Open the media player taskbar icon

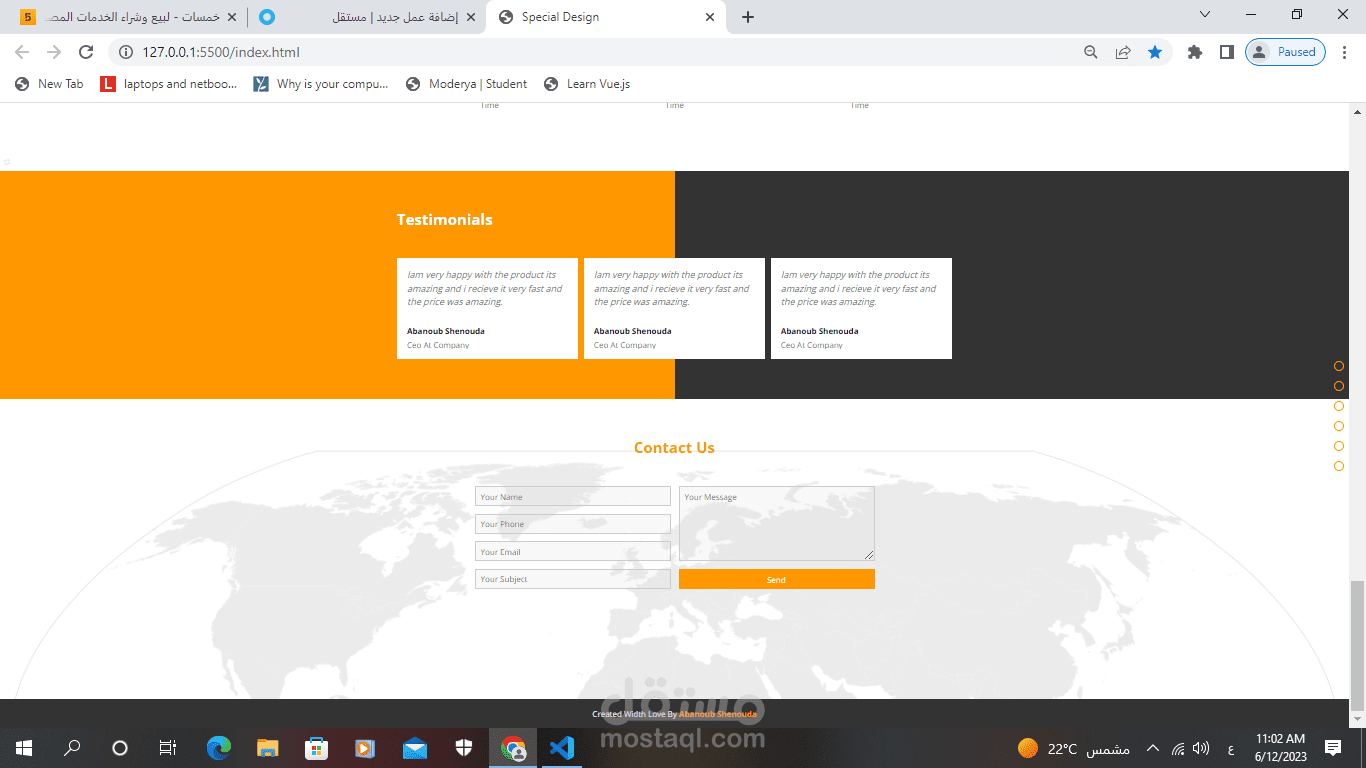365,747
